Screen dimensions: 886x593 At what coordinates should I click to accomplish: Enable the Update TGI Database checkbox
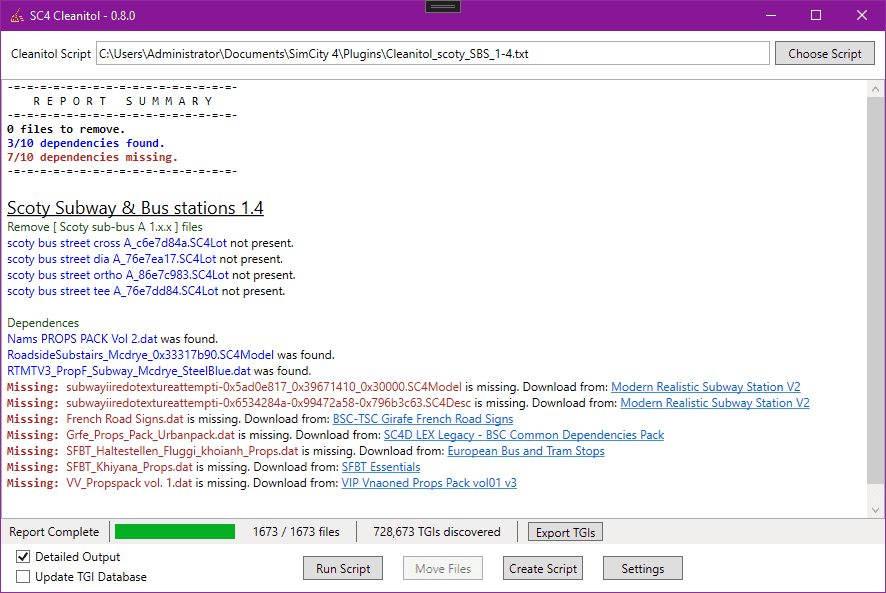pyautogui.click(x=23, y=577)
